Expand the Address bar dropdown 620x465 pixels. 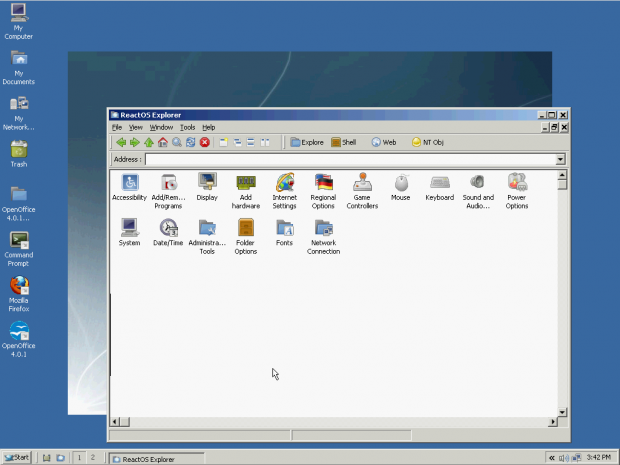[x=560, y=159]
